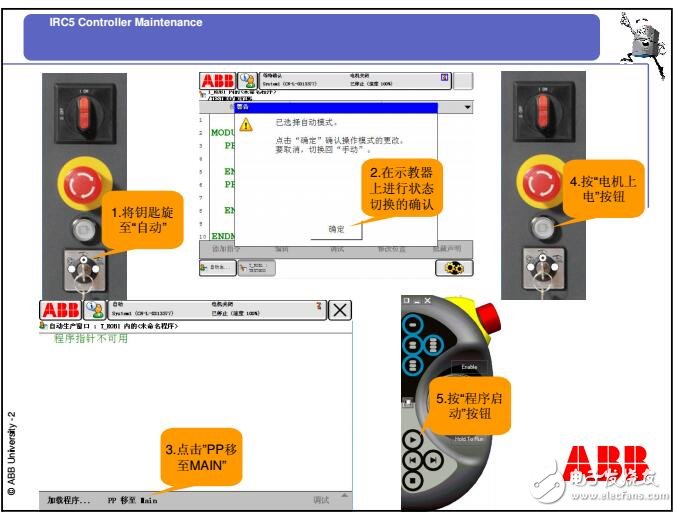Click the small pendant icon above the play button

pos(408,403)
